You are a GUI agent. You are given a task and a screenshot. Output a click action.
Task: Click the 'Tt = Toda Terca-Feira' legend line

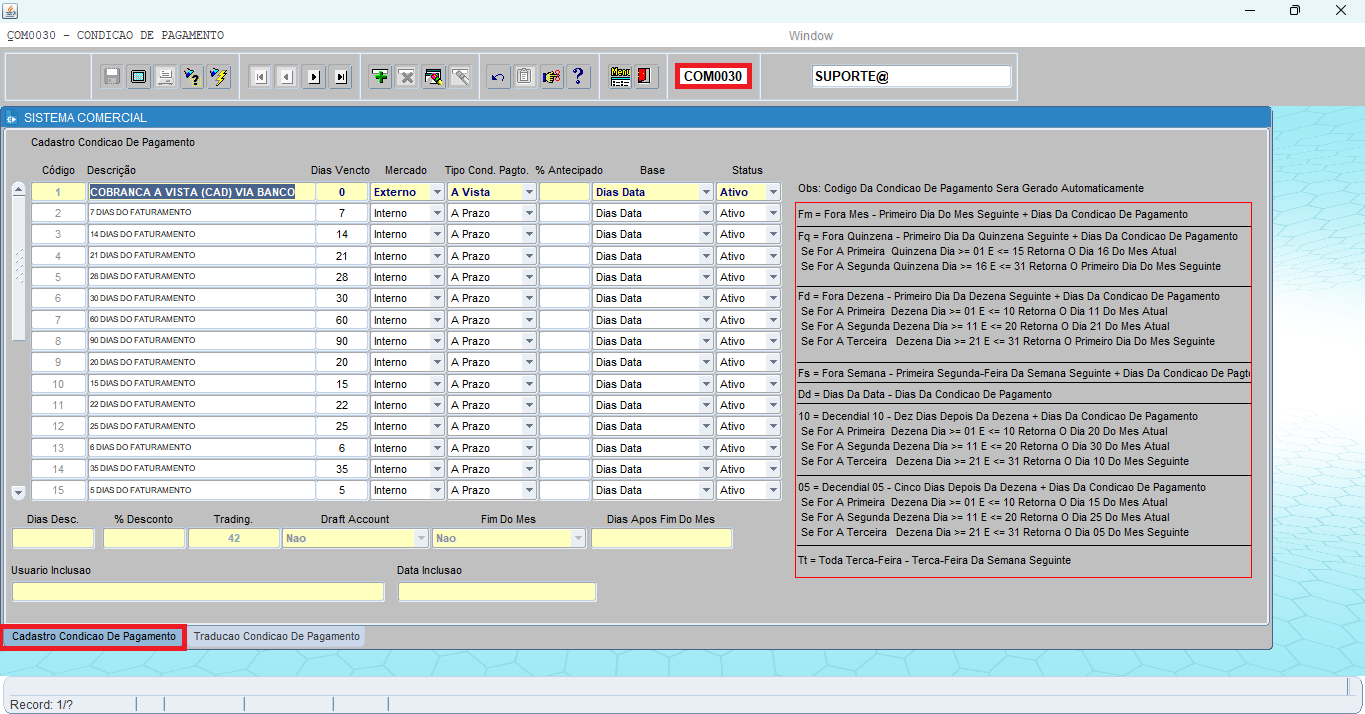point(934,560)
